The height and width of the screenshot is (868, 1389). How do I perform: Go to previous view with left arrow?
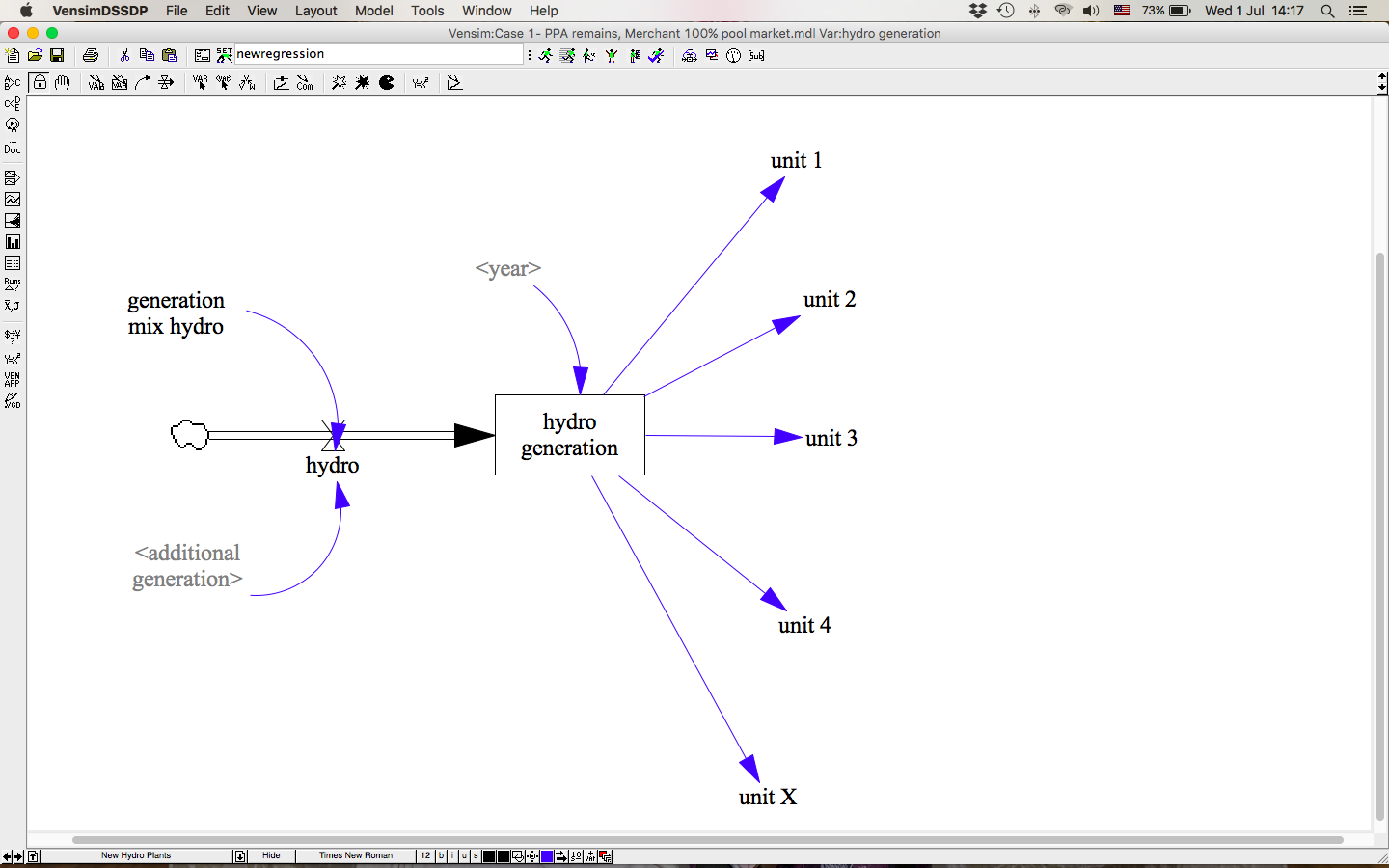[7, 856]
